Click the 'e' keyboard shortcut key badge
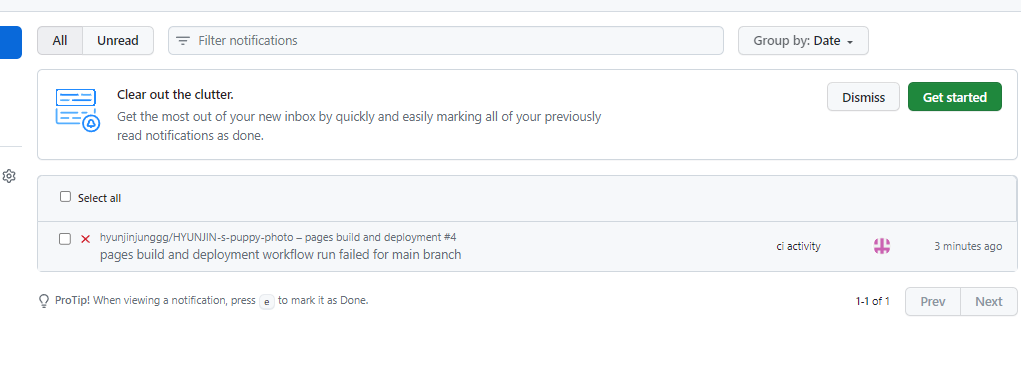1021x368 pixels. [x=267, y=302]
